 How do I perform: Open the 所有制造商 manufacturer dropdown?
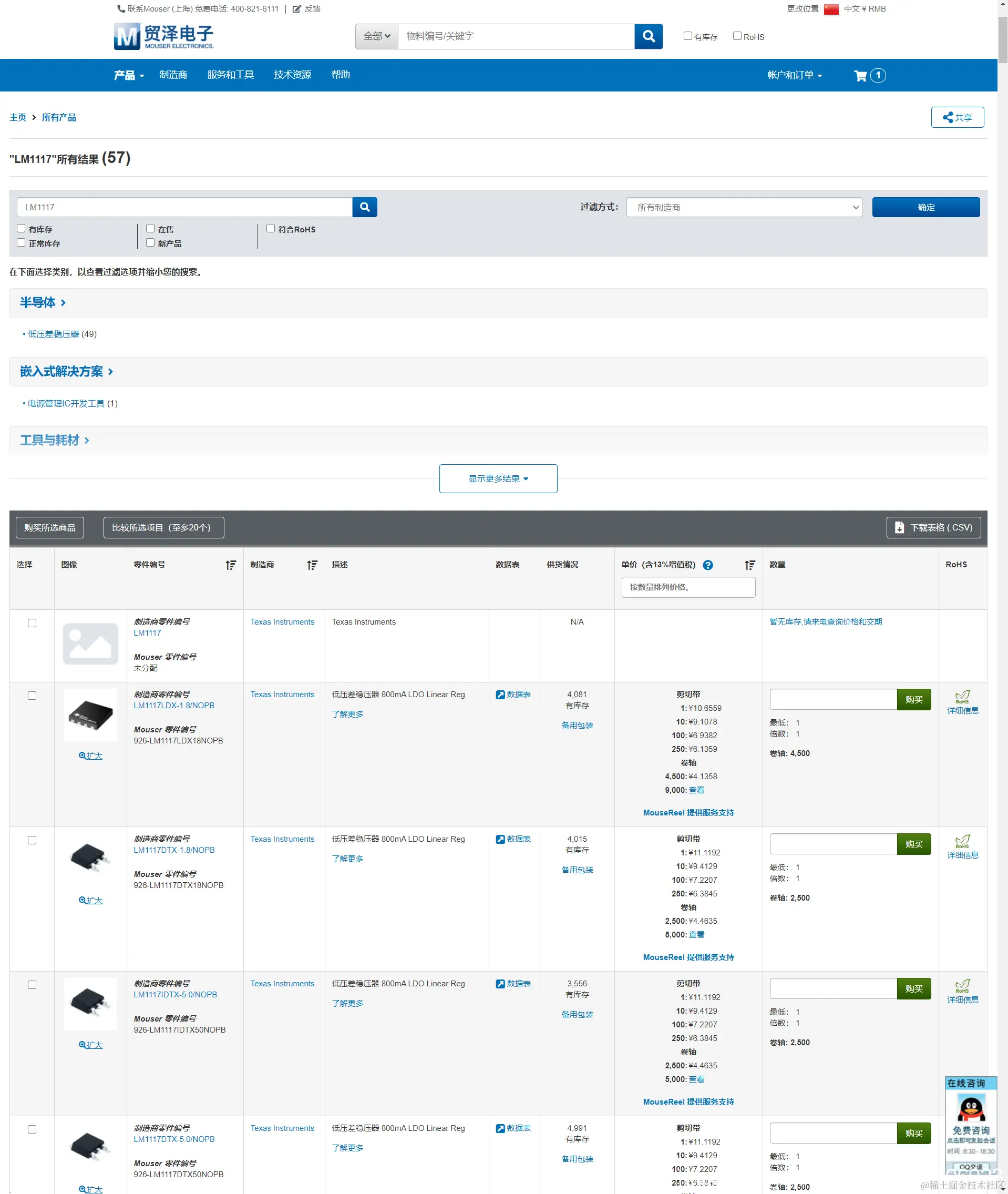click(x=744, y=207)
